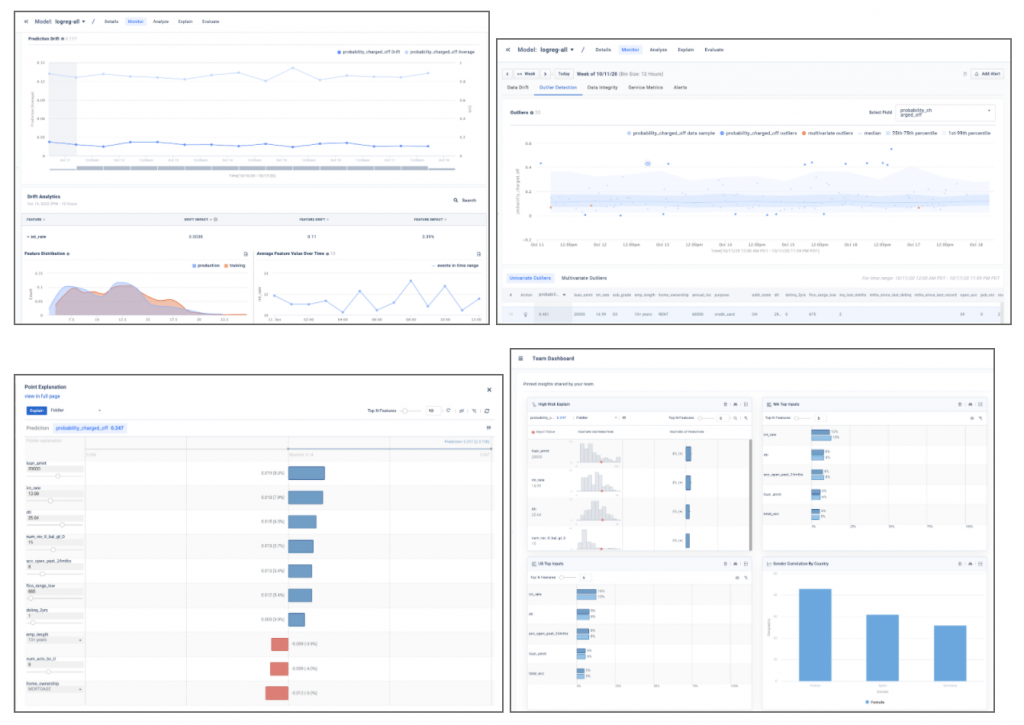Toggle training legend in Feature Distribution
The width and height of the screenshot is (1024, 725).
(234, 266)
